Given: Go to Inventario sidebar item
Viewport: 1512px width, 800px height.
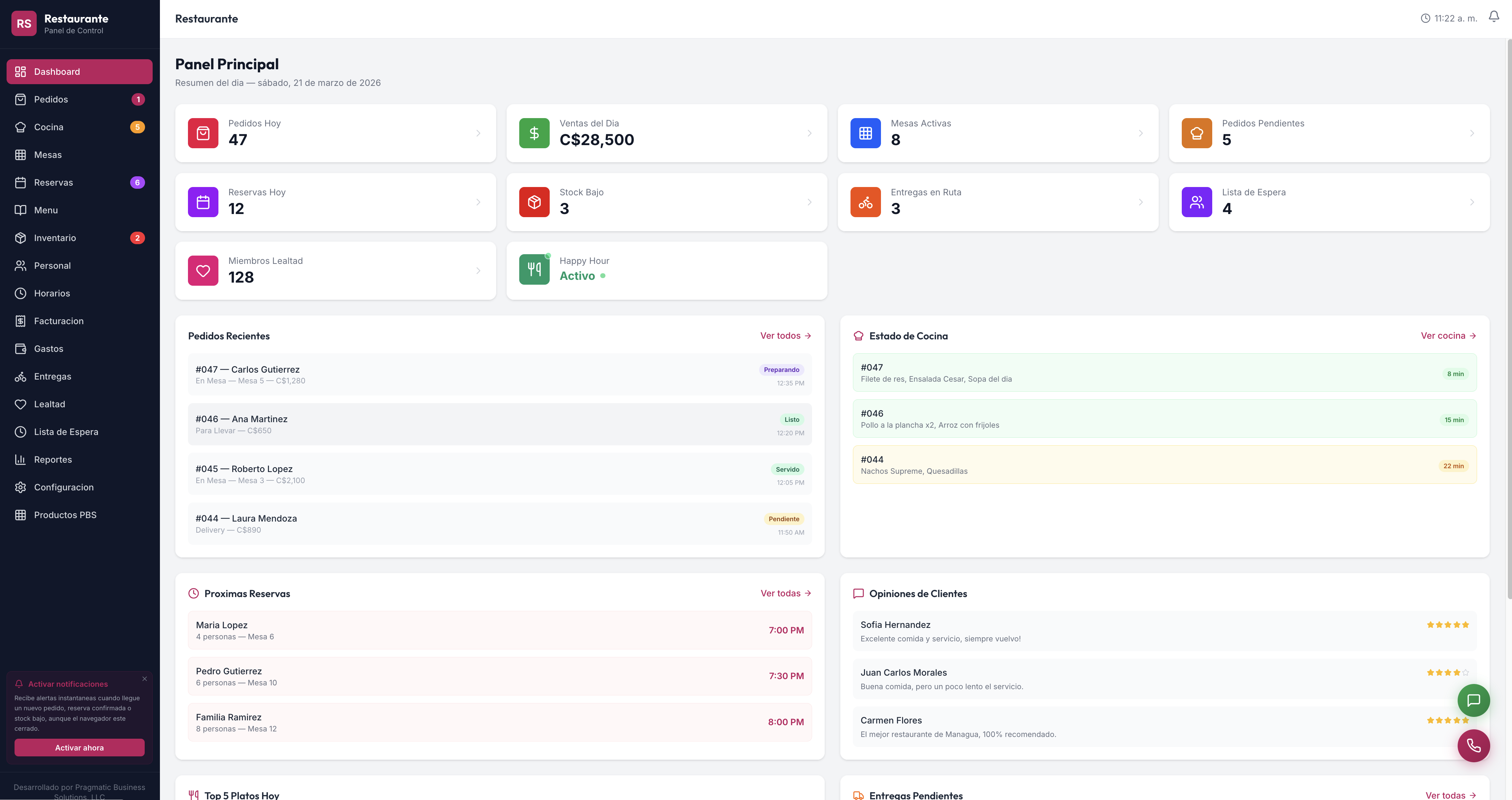Looking at the screenshot, I should point(55,238).
